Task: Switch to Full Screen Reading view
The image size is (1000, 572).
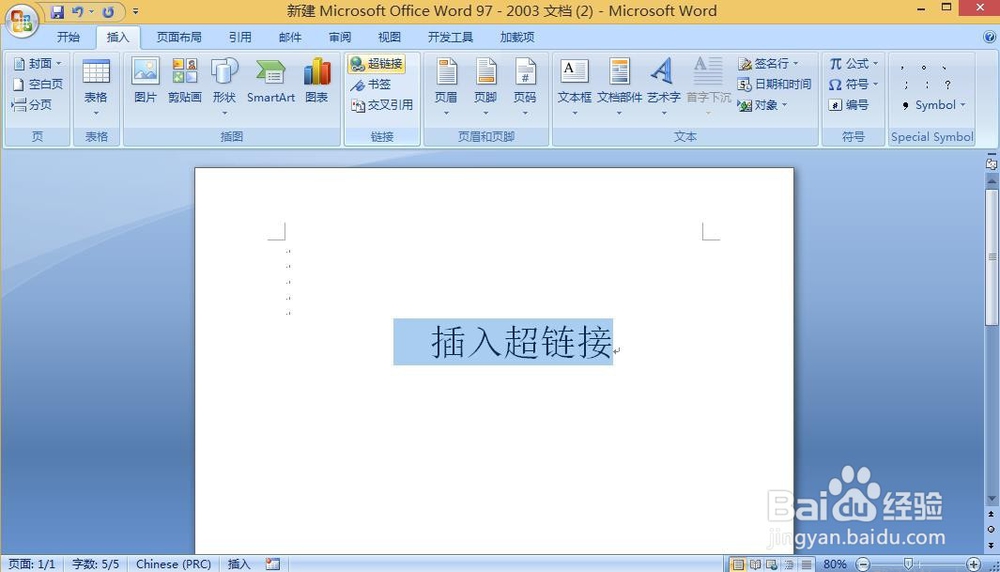Action: point(755,564)
